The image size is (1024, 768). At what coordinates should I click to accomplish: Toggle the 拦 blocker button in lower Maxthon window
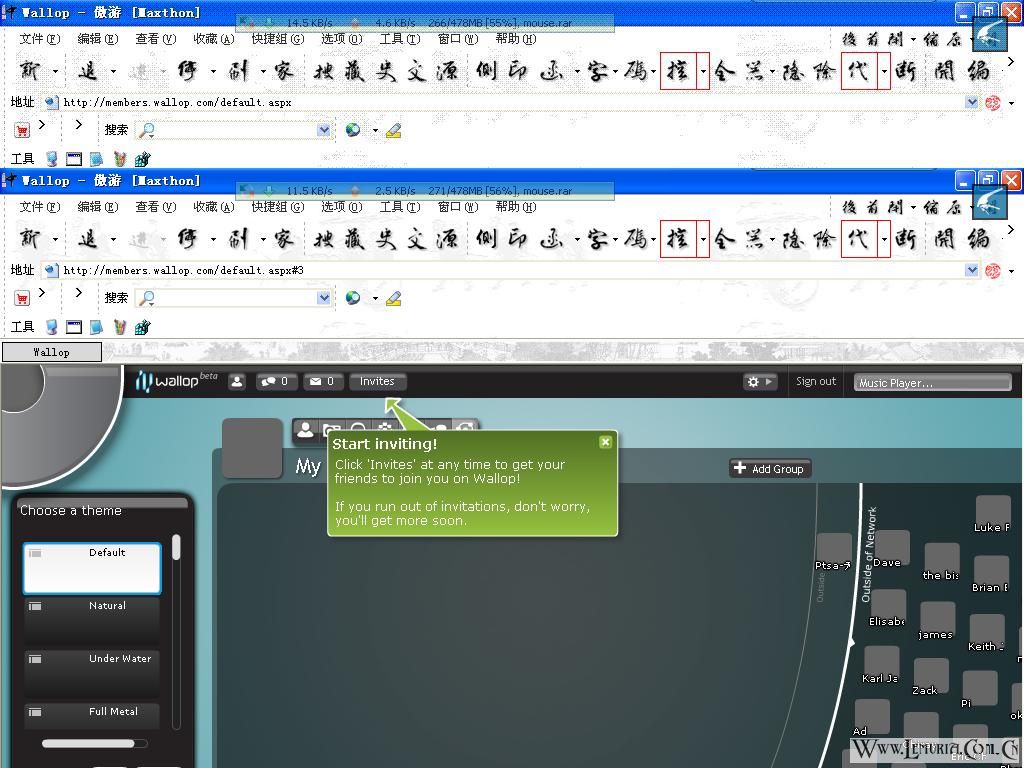pyautogui.click(x=678, y=239)
